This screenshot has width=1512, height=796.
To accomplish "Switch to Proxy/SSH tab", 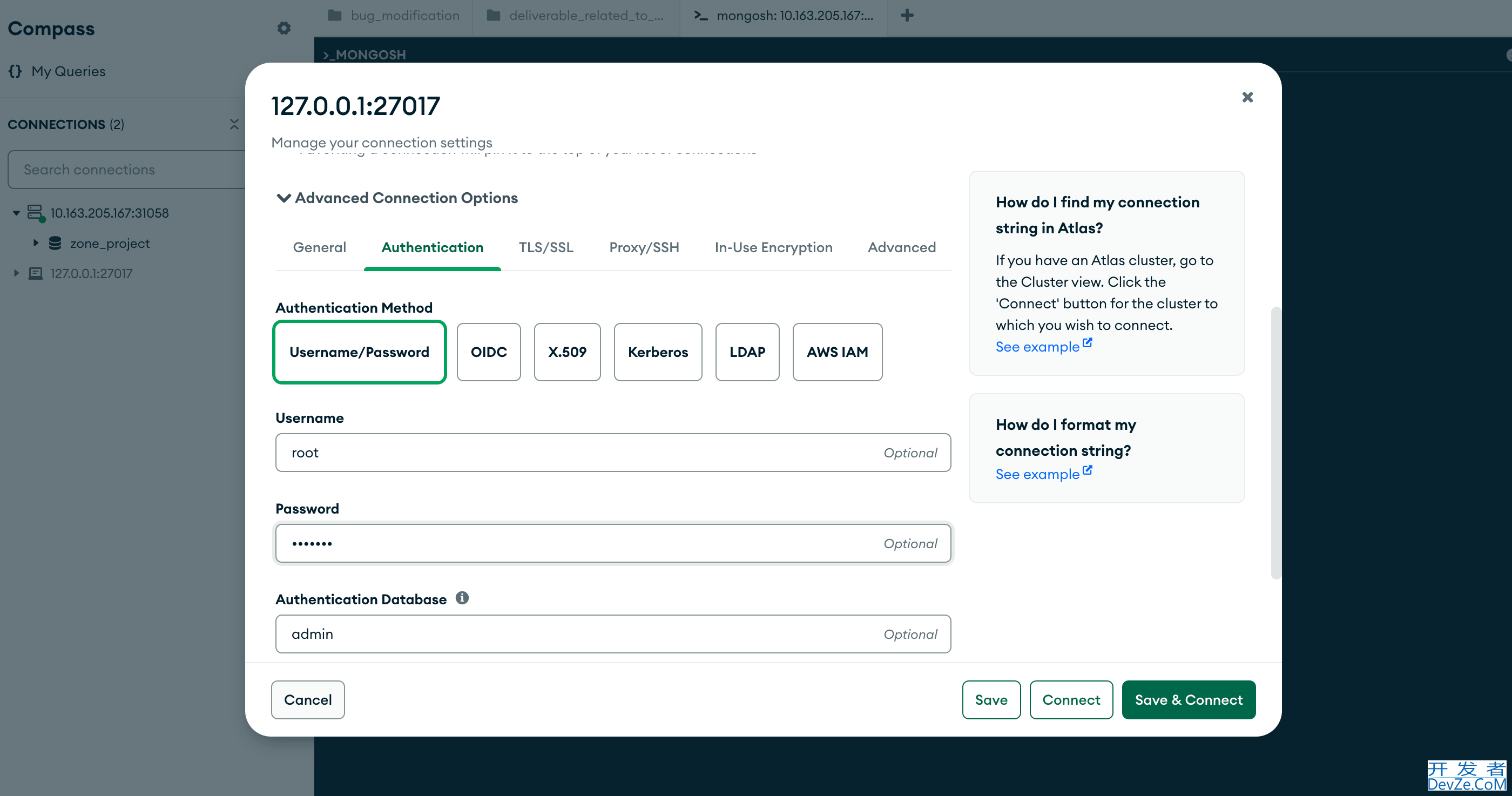I will point(643,246).
